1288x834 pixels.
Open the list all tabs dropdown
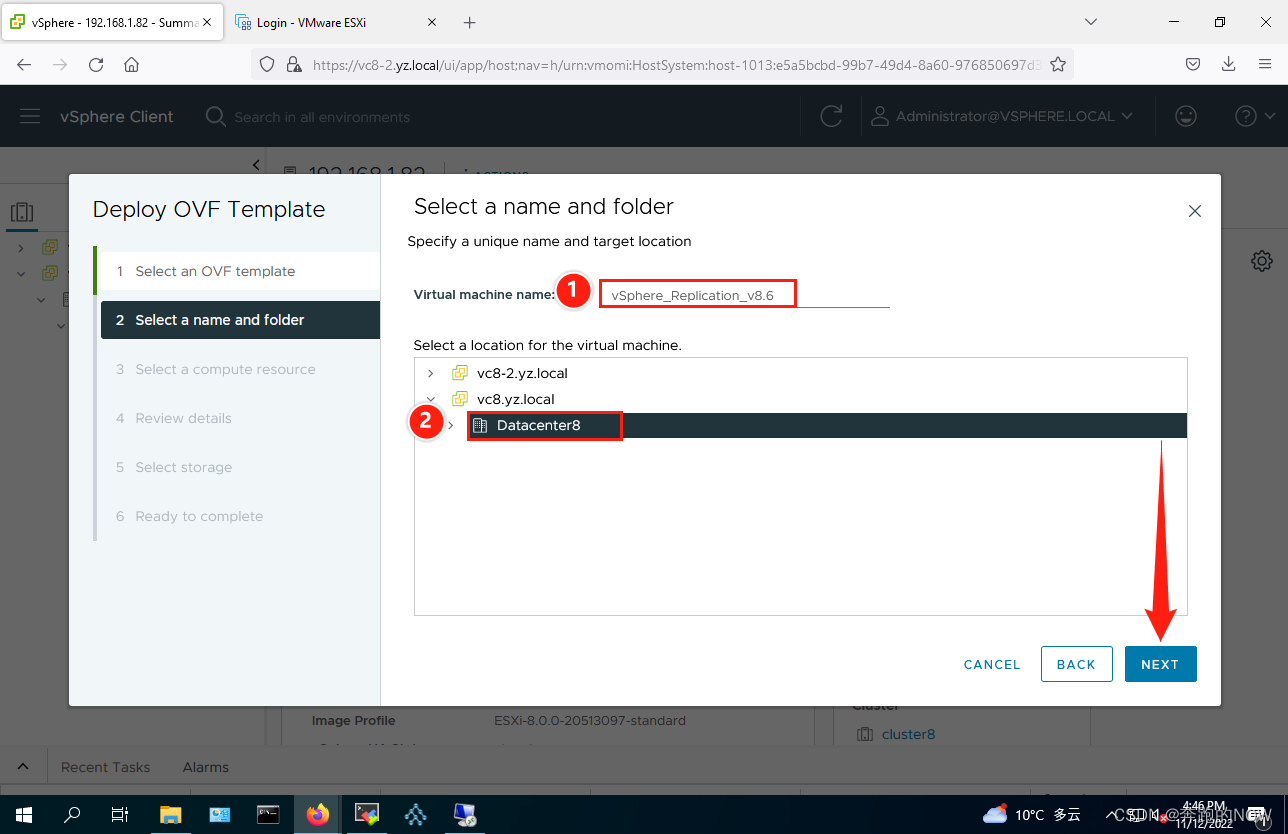[x=1091, y=22]
